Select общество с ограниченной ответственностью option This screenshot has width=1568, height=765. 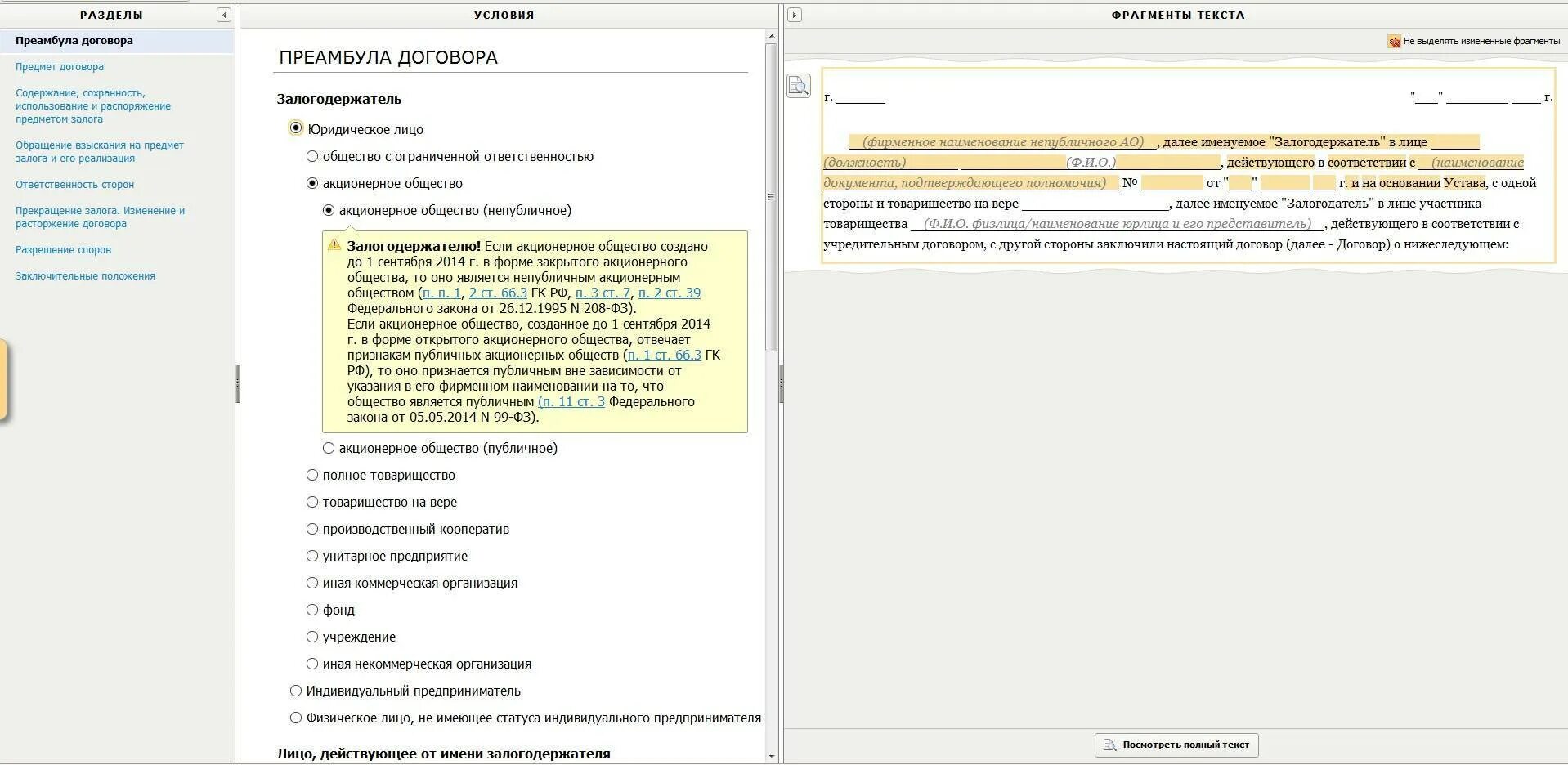point(311,156)
